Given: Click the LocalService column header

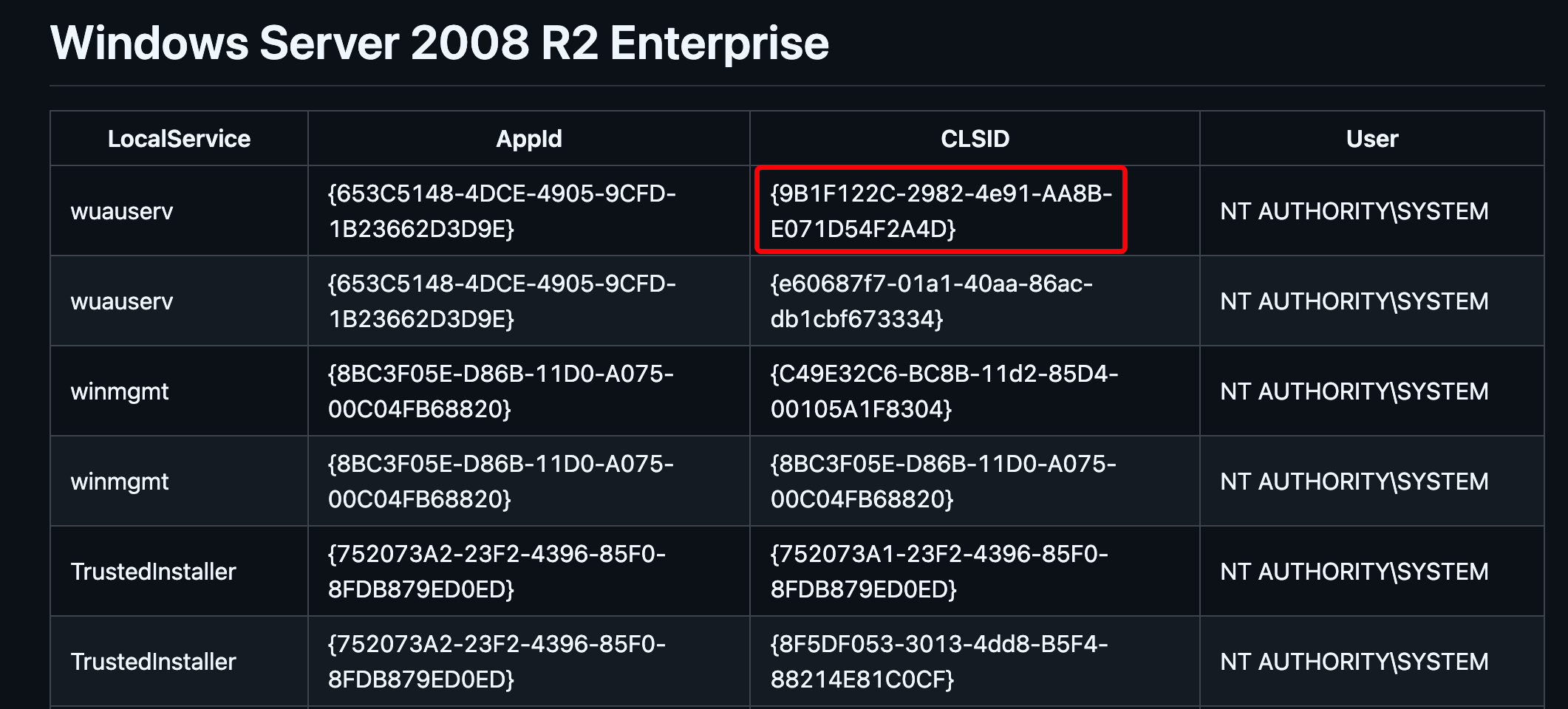Looking at the screenshot, I should pos(179,139).
